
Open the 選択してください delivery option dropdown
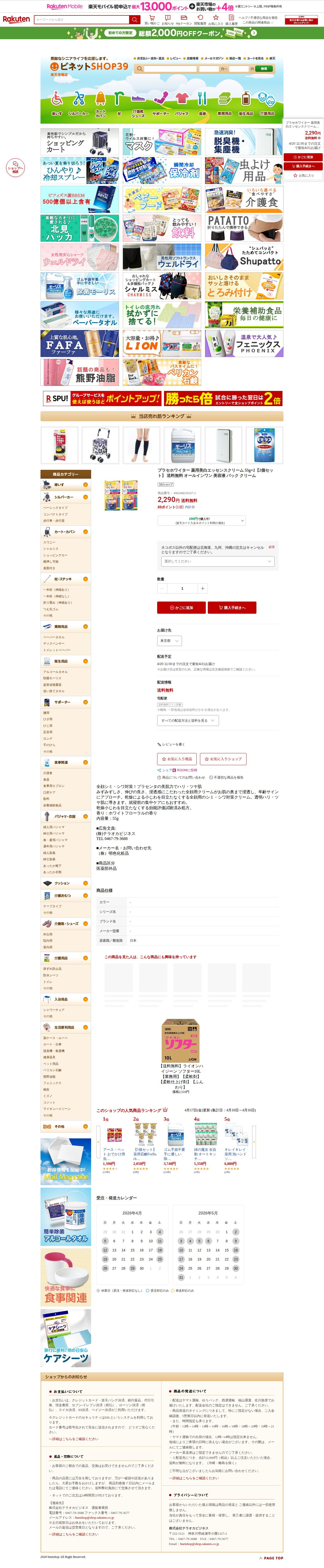[218, 561]
